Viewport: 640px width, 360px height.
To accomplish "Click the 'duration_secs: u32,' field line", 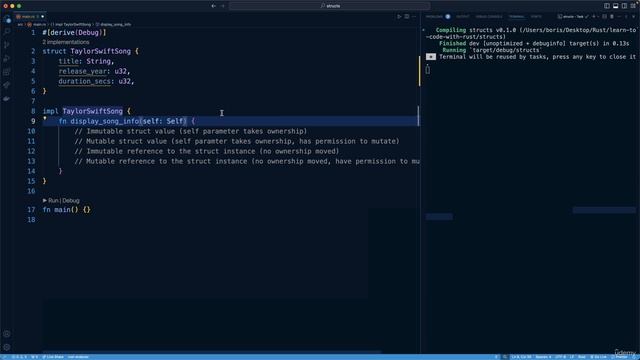I will pyautogui.click(x=96, y=81).
